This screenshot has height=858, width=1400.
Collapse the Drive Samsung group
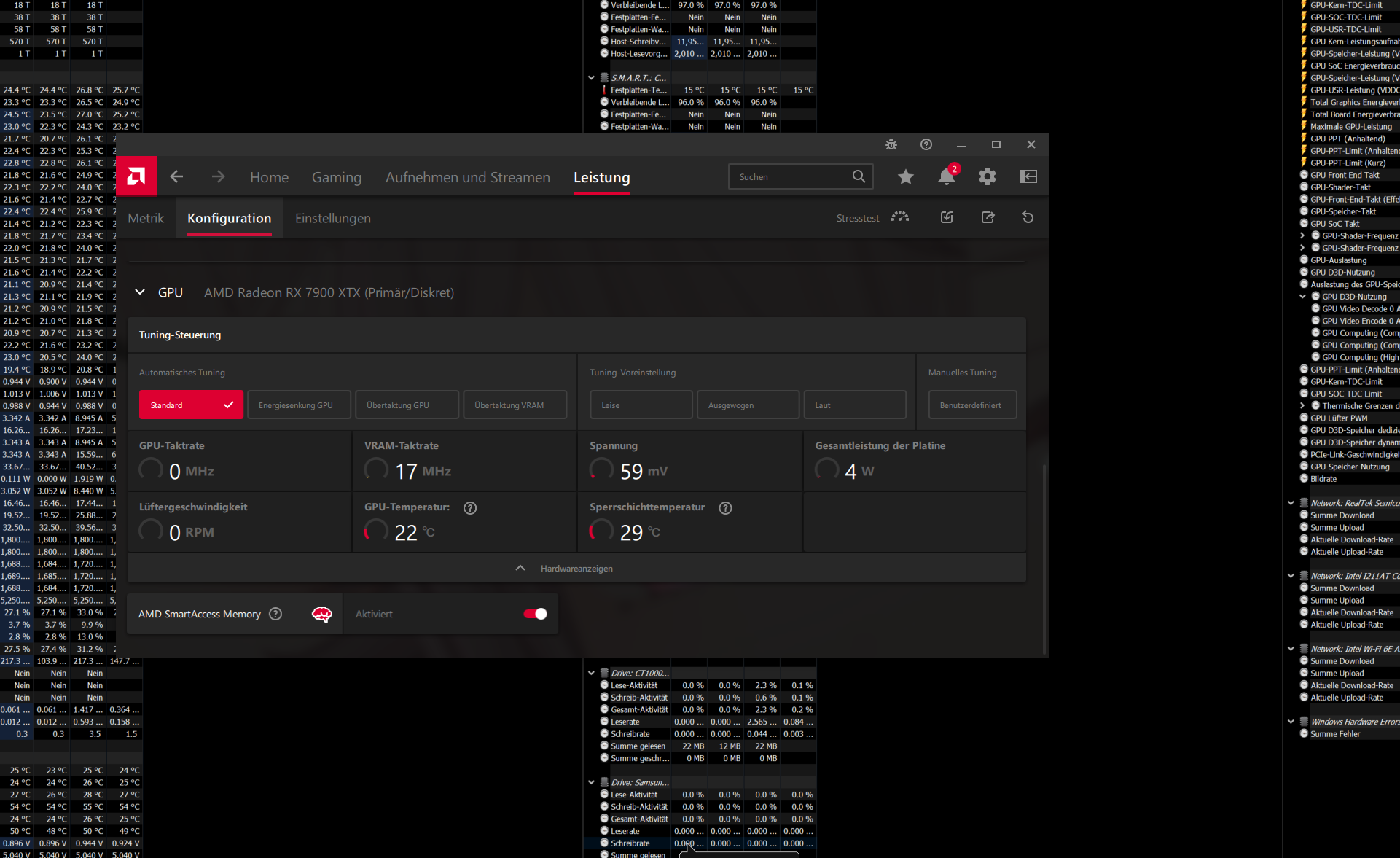click(x=592, y=783)
